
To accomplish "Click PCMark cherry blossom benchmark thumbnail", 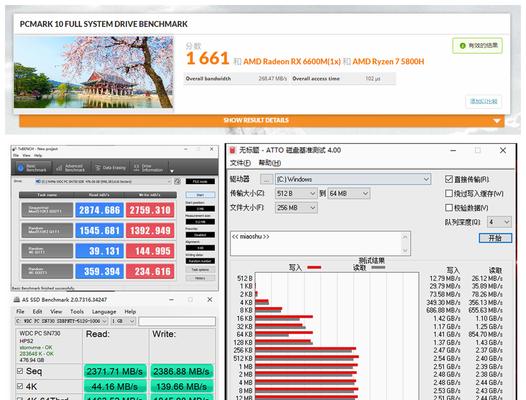I will 94,72.
